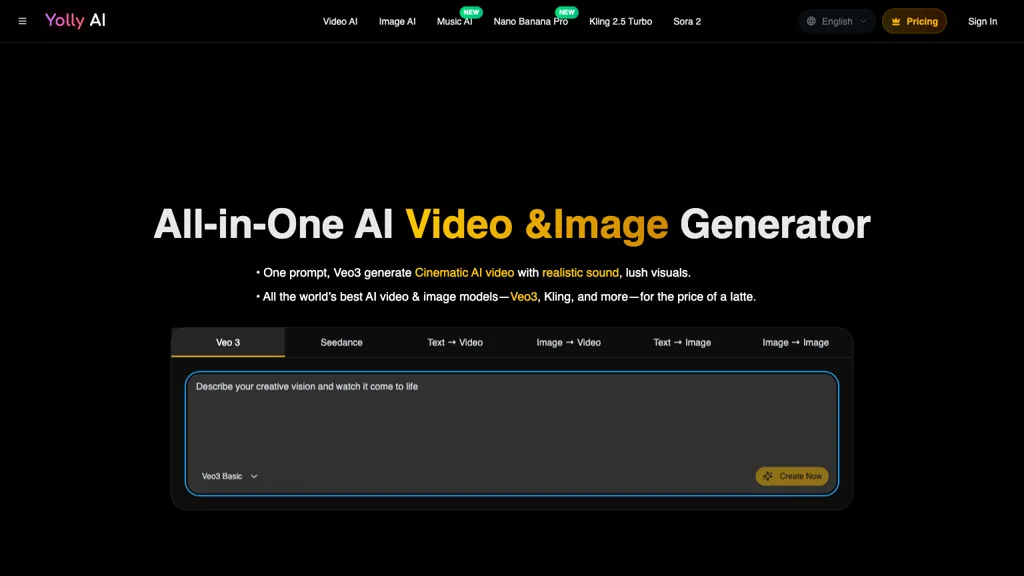1024x576 pixels.
Task: Navigate to Kling 2.5 Turbo
Action: pos(620,22)
